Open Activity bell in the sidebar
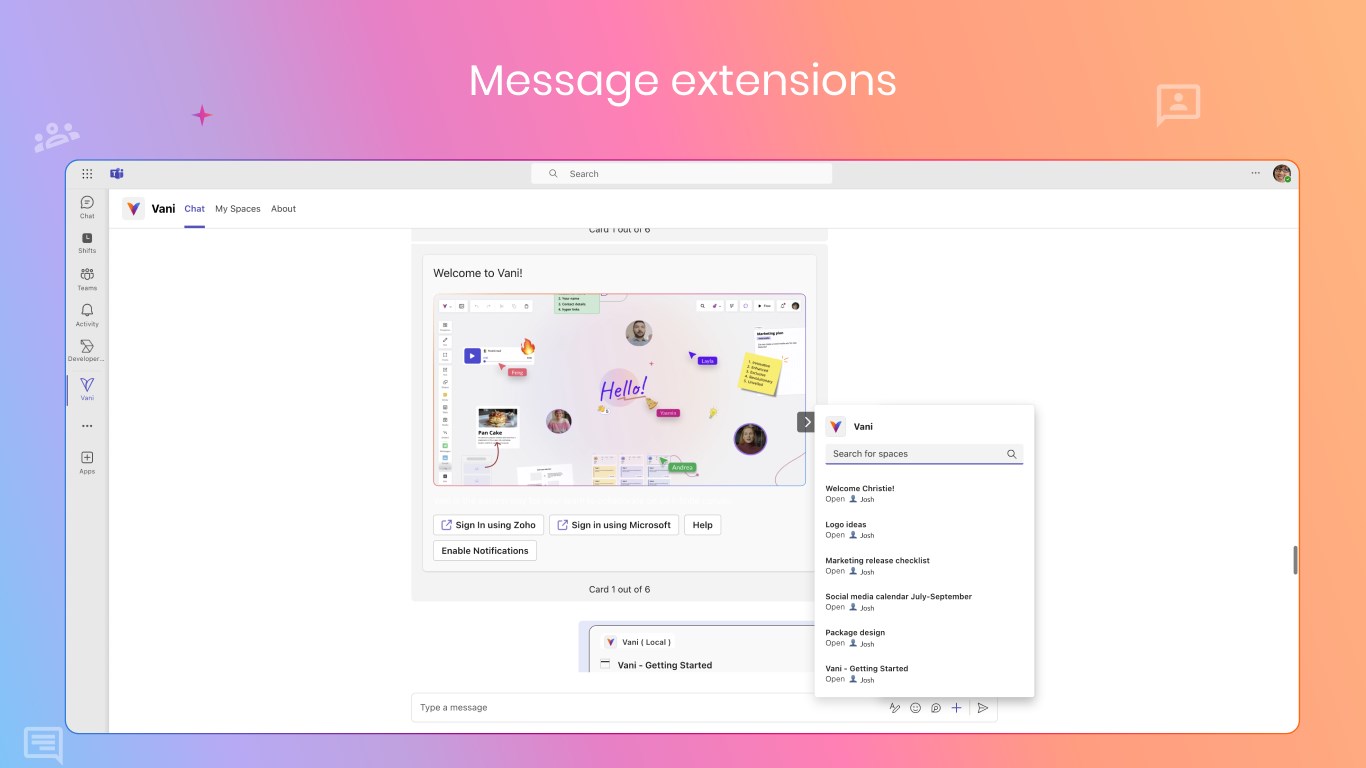 87,316
